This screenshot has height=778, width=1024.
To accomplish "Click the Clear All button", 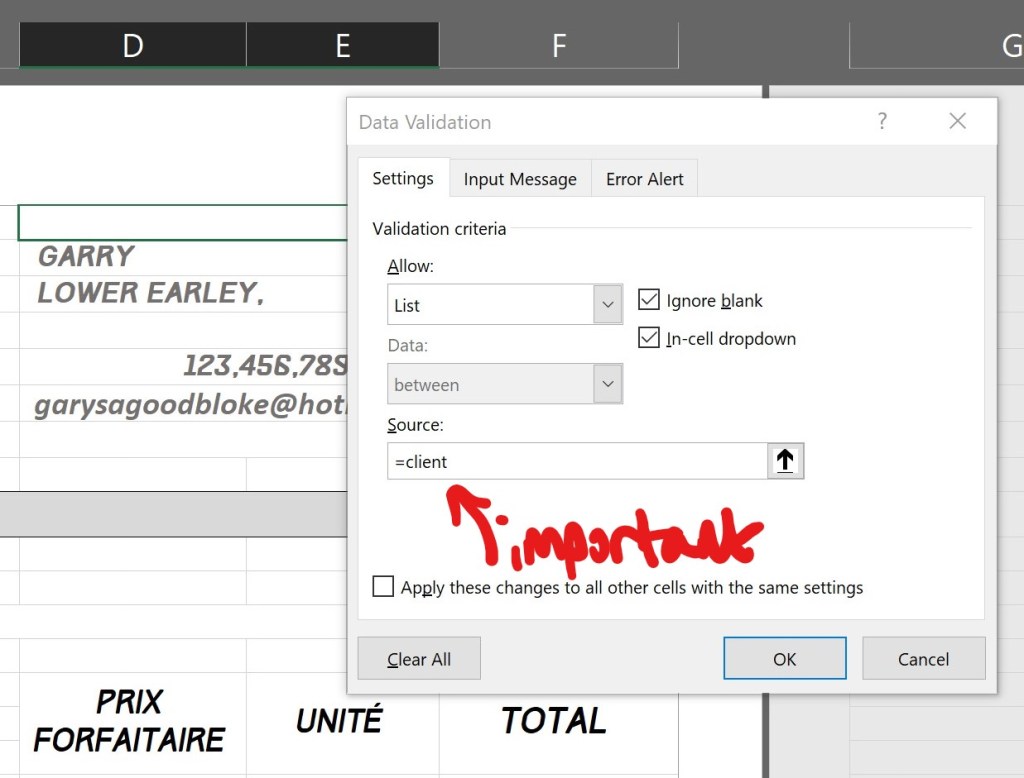I will point(419,659).
